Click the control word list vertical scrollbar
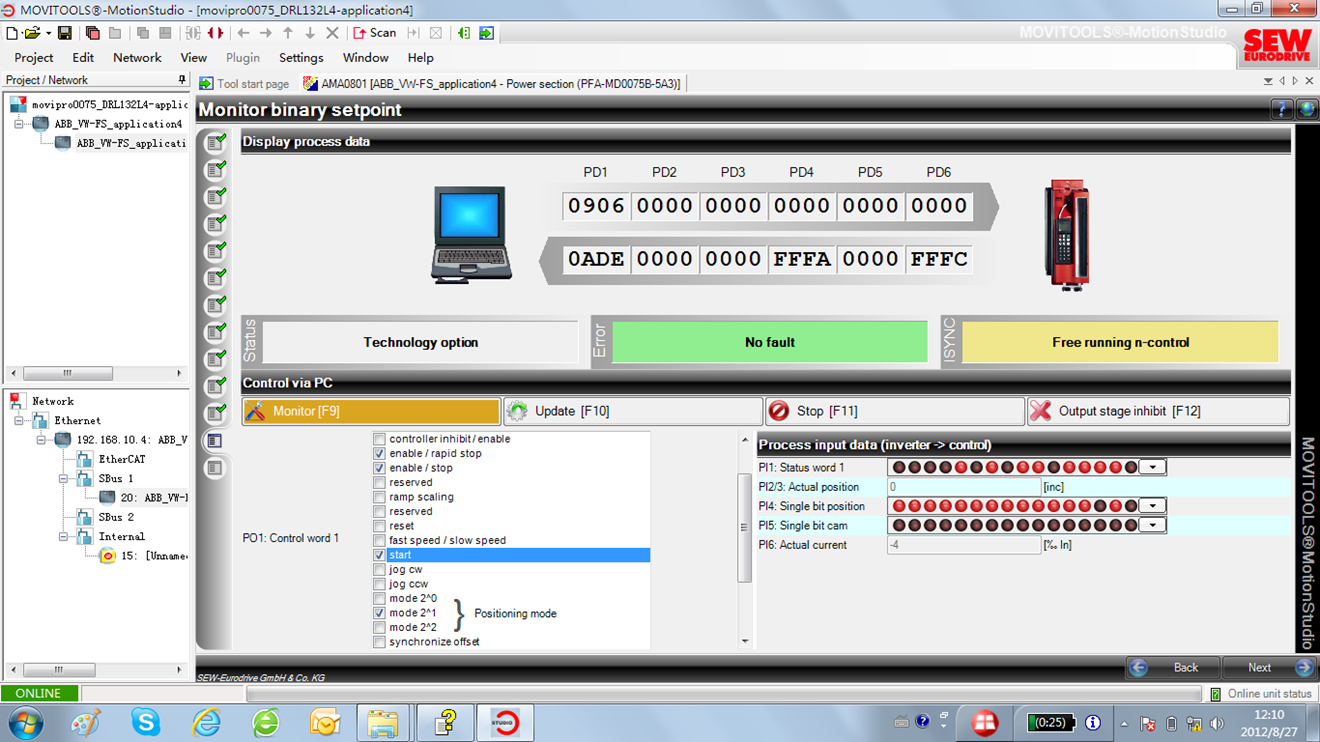The height and width of the screenshot is (742, 1320). (744, 527)
